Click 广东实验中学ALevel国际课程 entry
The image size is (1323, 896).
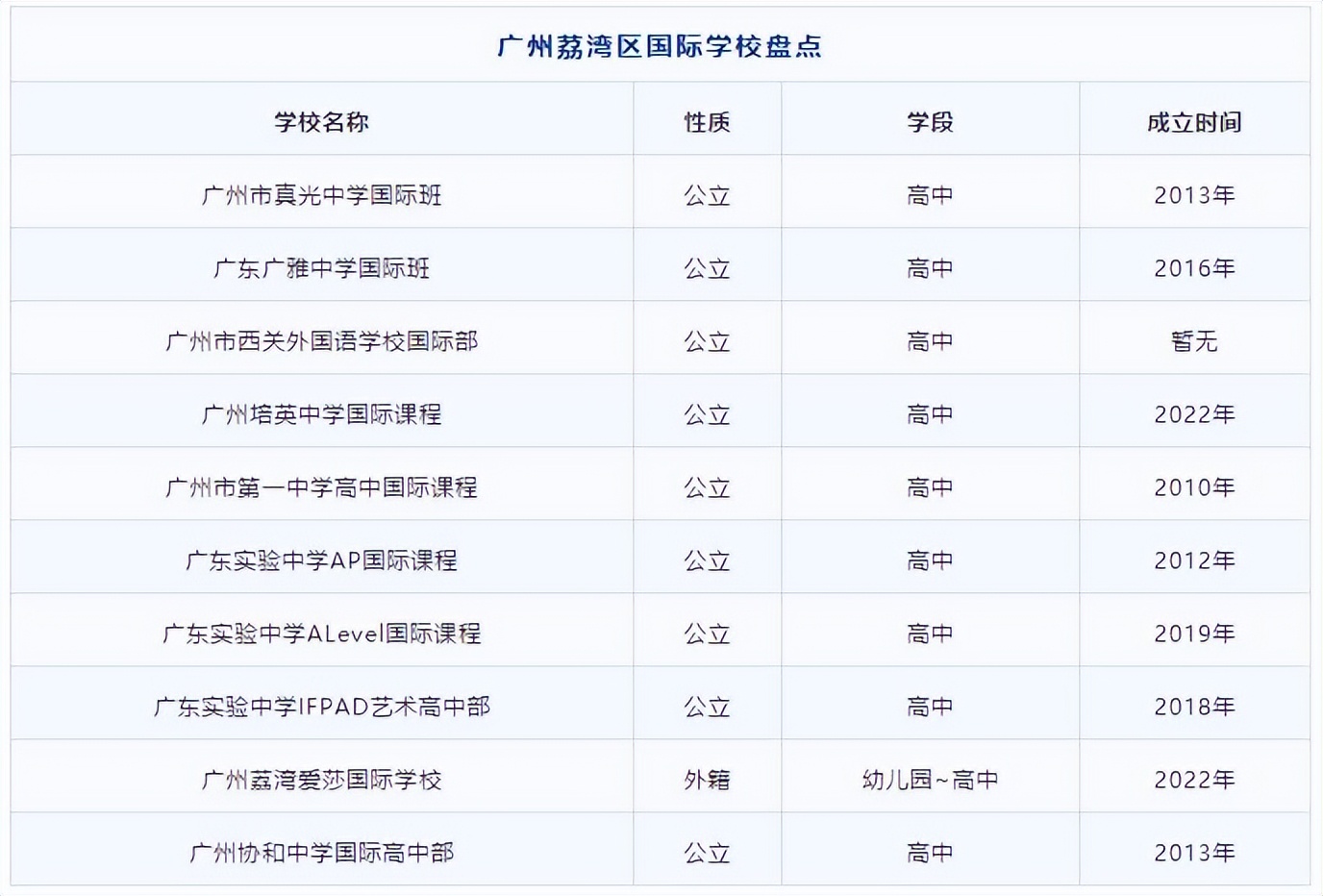(x=321, y=634)
